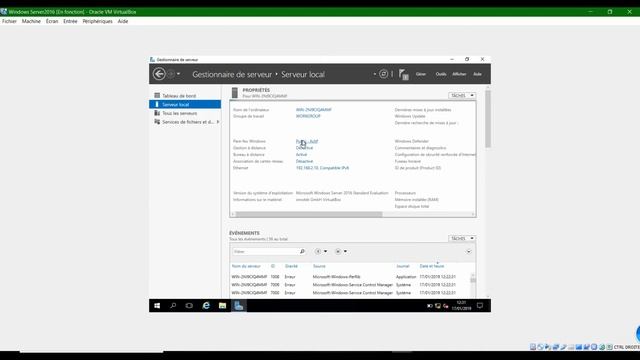Open Task View on the VM taskbar

pos(189,305)
